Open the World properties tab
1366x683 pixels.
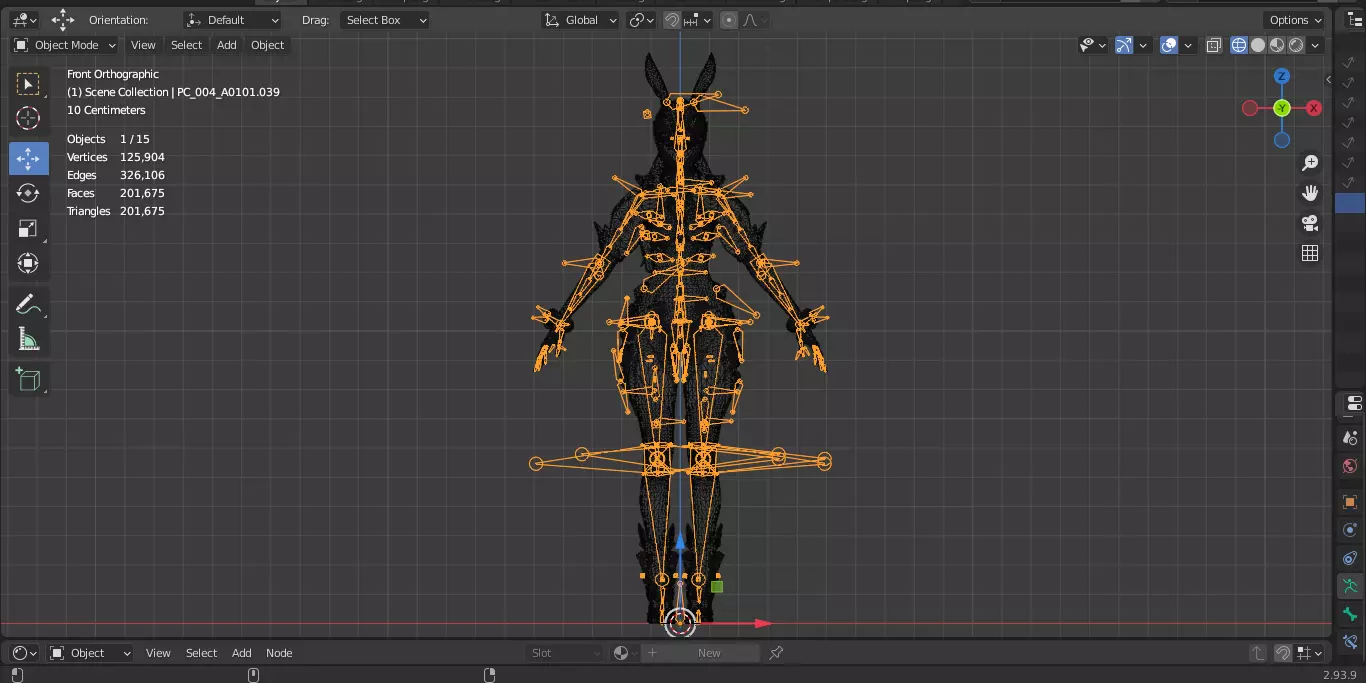1351,467
